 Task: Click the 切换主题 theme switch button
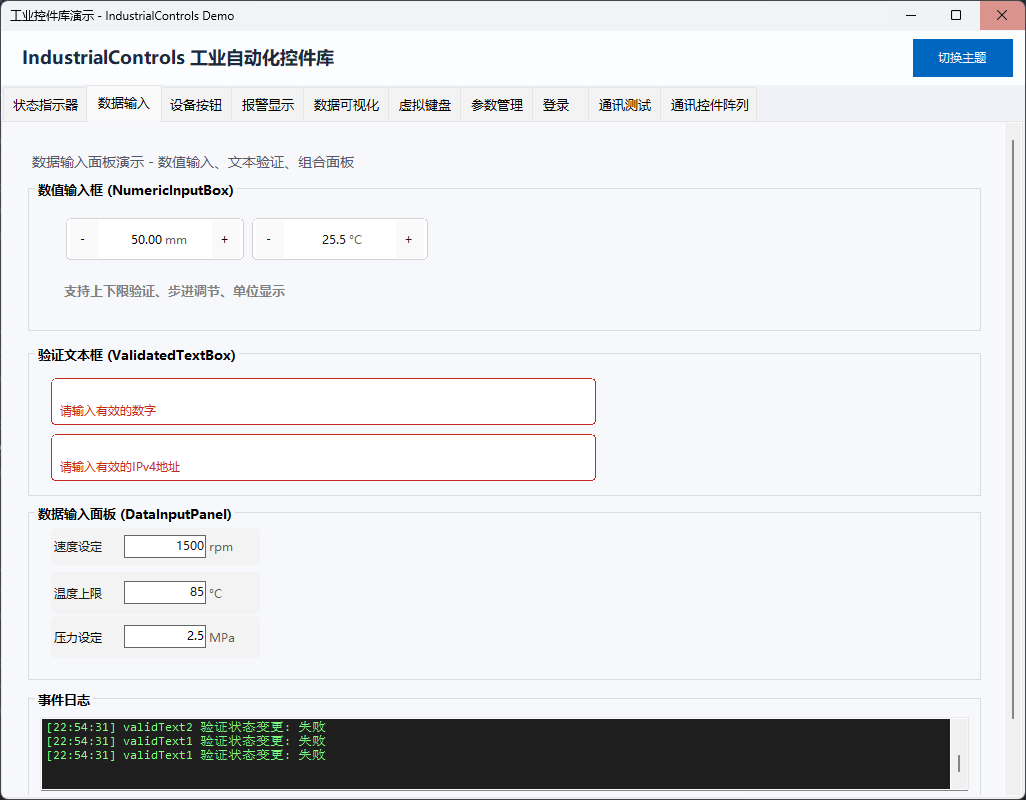(x=962, y=58)
